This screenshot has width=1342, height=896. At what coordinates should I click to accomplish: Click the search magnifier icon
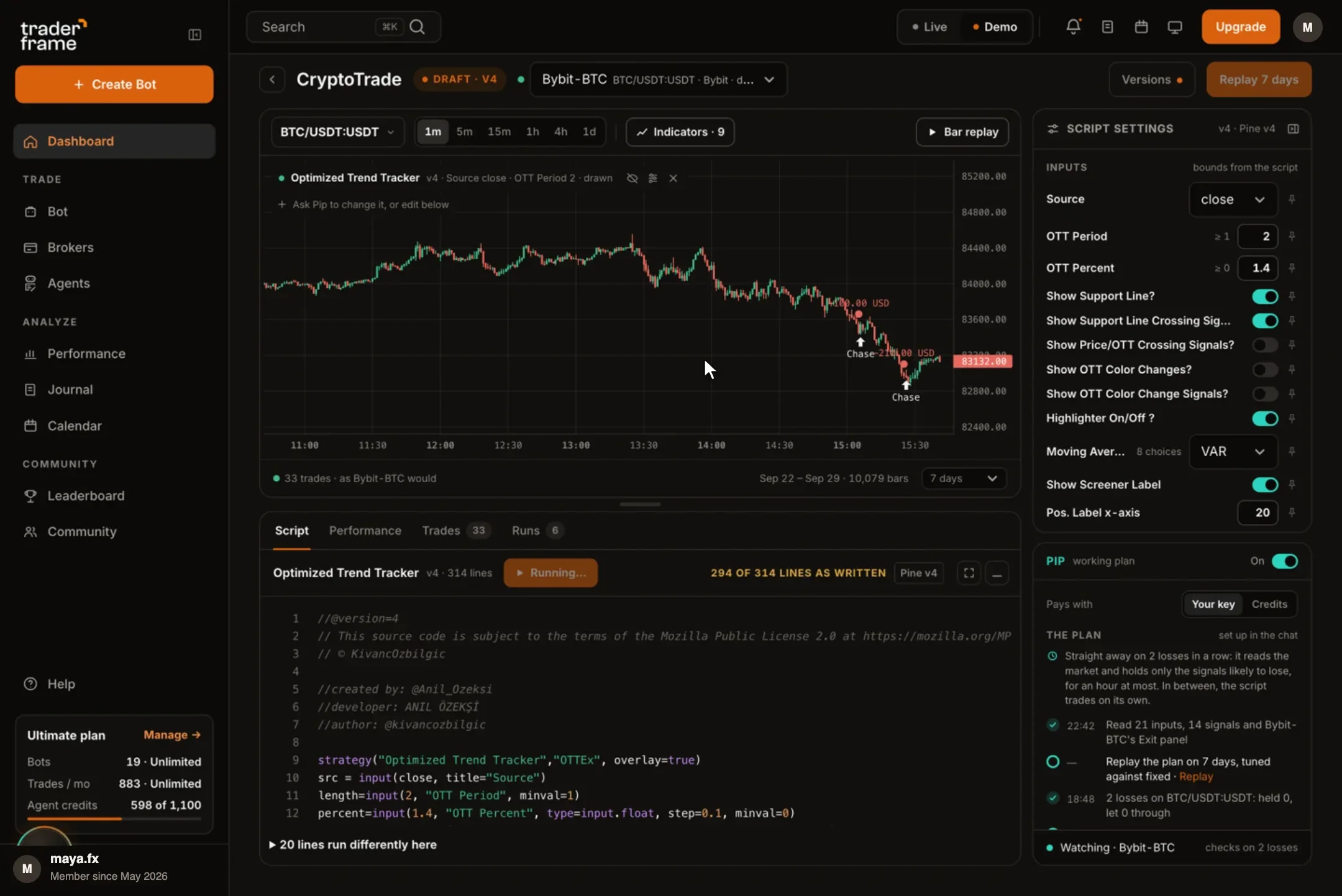418,27
